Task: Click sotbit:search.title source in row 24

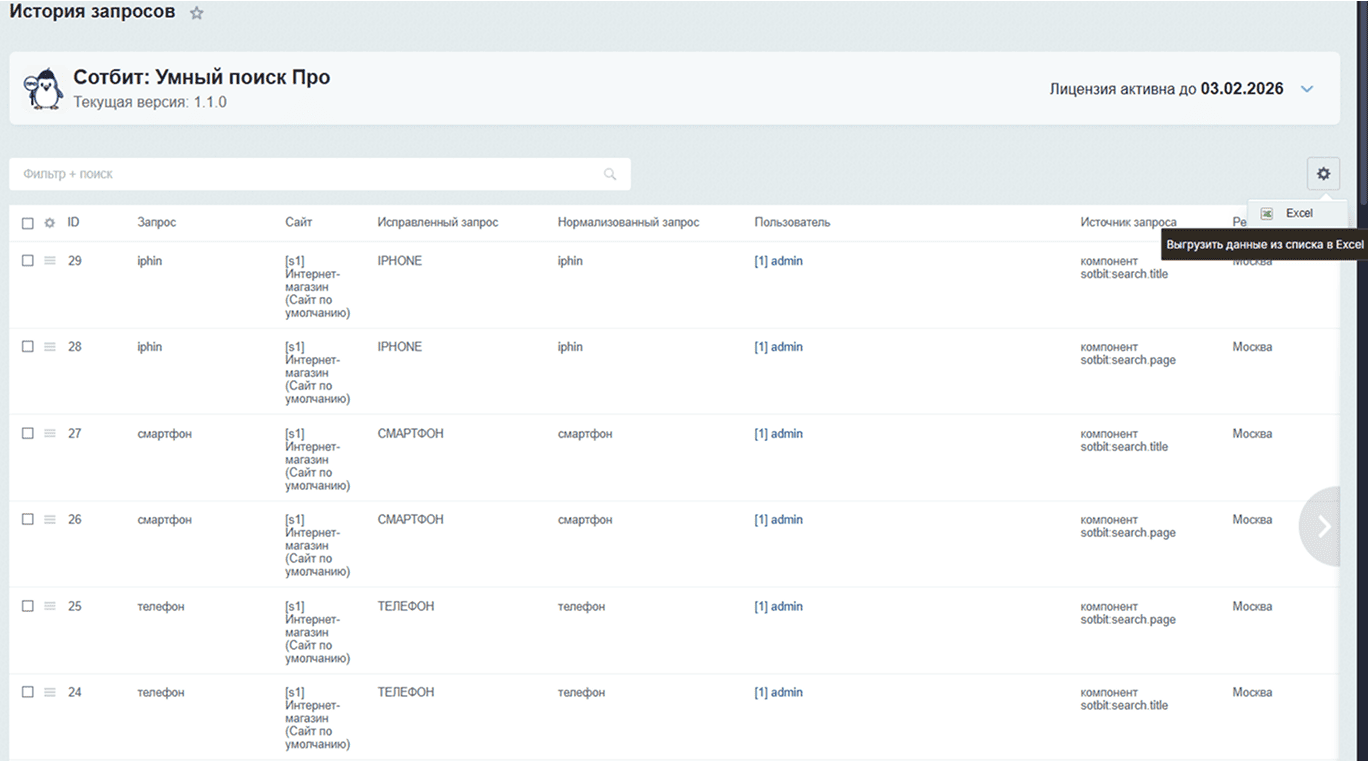Action: tap(1124, 706)
